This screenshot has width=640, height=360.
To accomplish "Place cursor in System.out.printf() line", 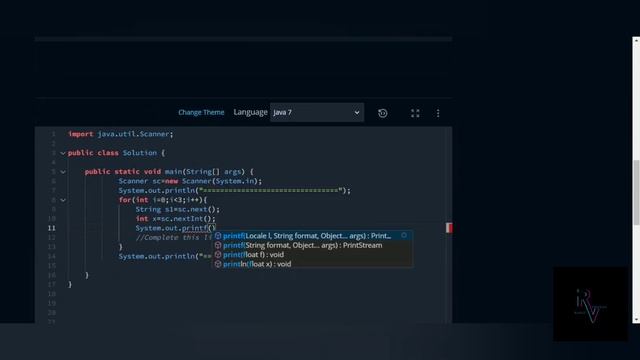I will [176, 228].
